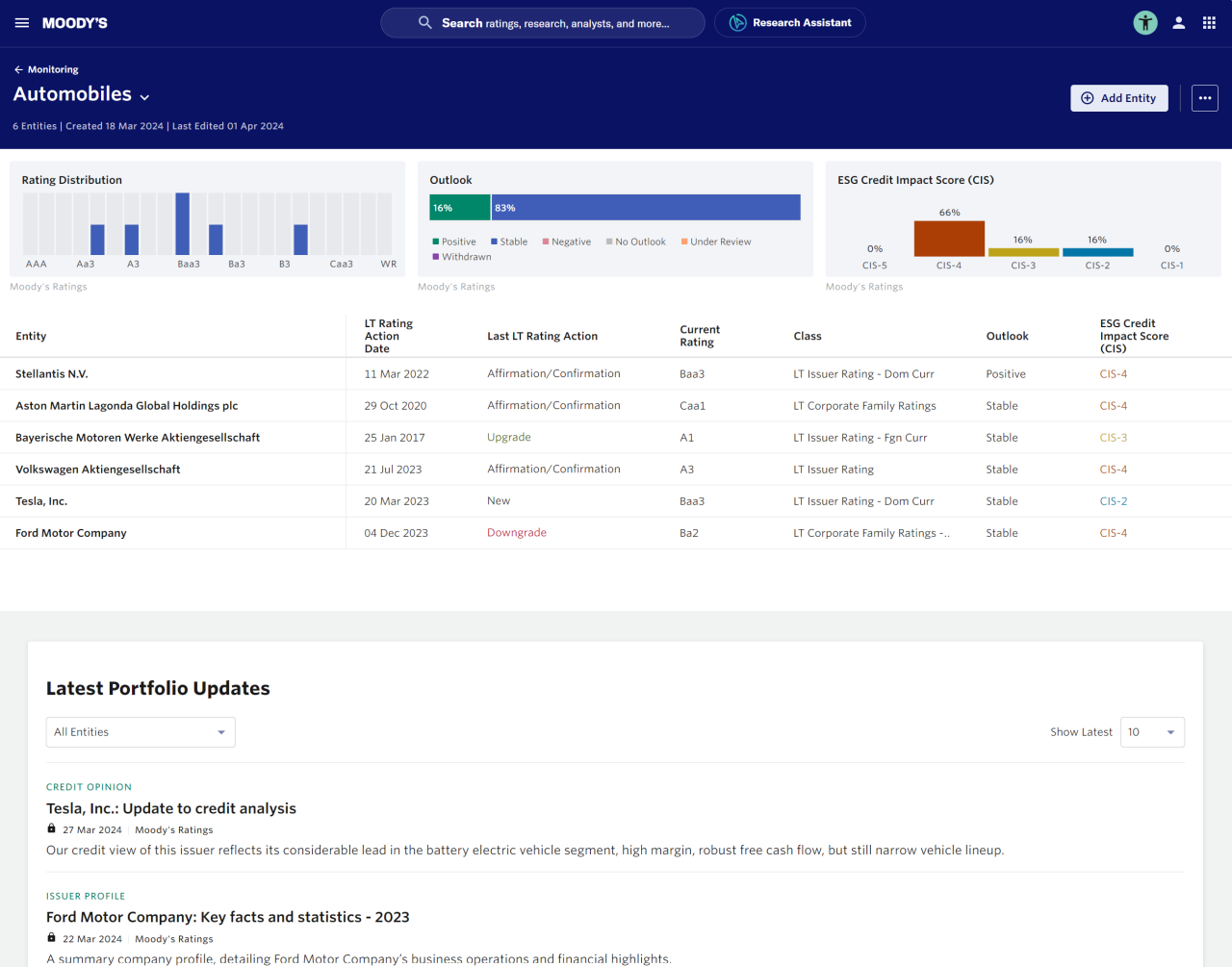Screen dimensions: 1232x967
Task: Toggle the Negative outlook legend item
Action: pos(567,242)
